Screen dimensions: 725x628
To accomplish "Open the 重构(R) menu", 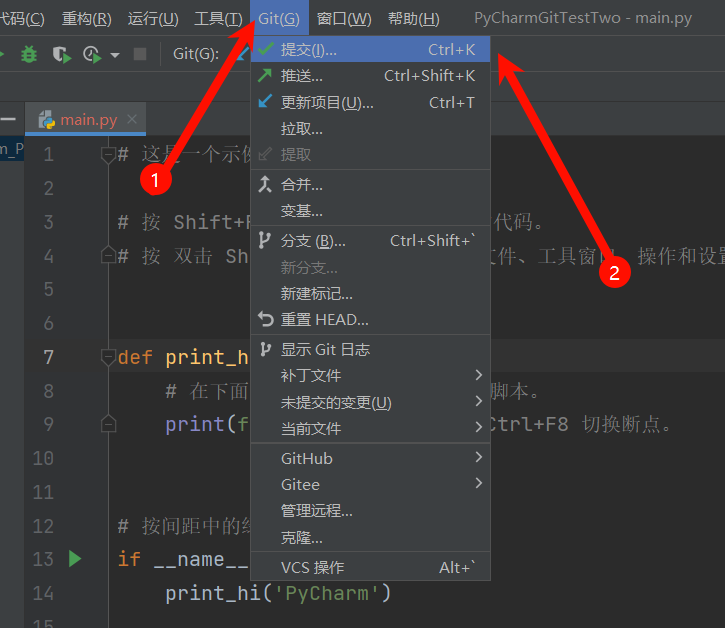I will click(87, 18).
